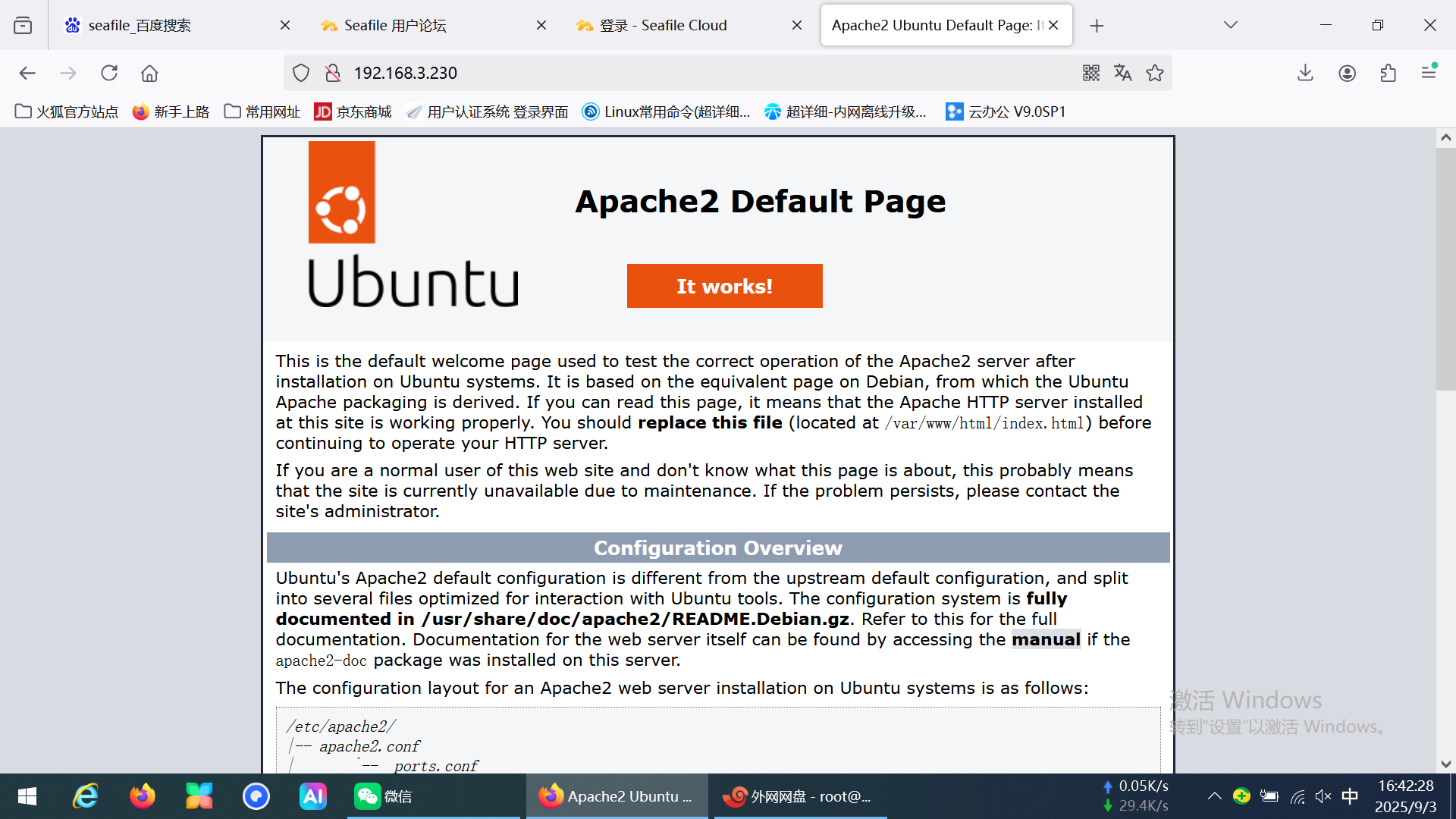Image resolution: width=1456 pixels, height=819 pixels.
Task: Switch 中 input method indicator
Action: 1350,796
